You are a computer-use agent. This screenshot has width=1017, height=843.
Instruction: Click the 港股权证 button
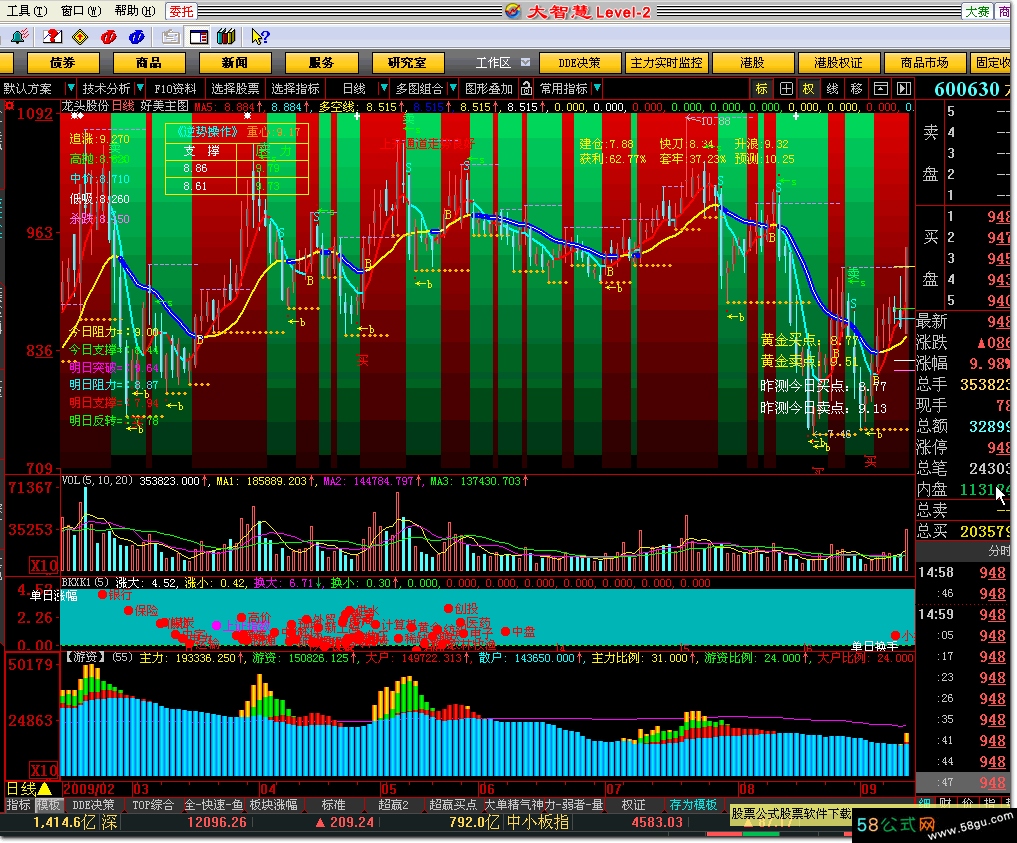(839, 63)
